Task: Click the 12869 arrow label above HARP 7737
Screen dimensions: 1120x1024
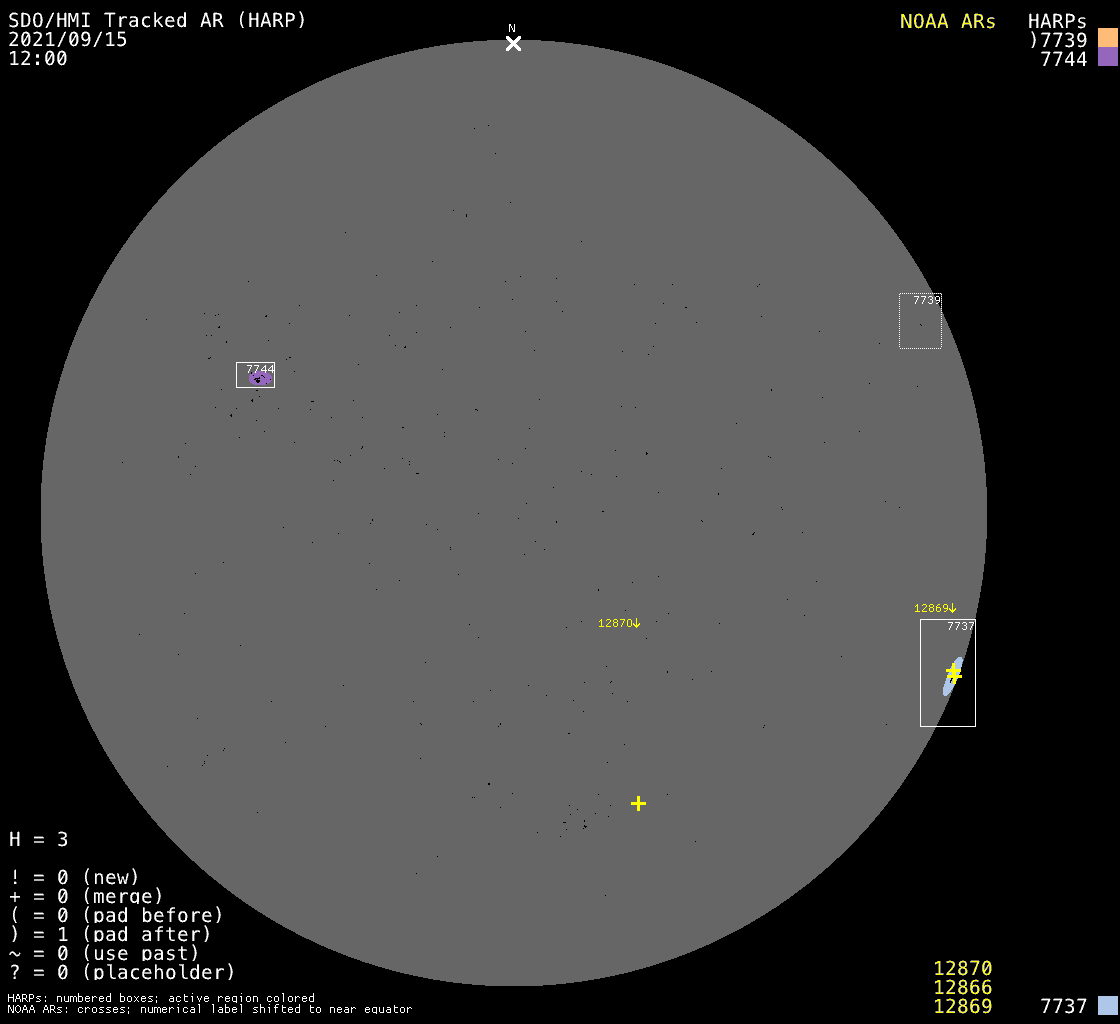Action: 935,608
